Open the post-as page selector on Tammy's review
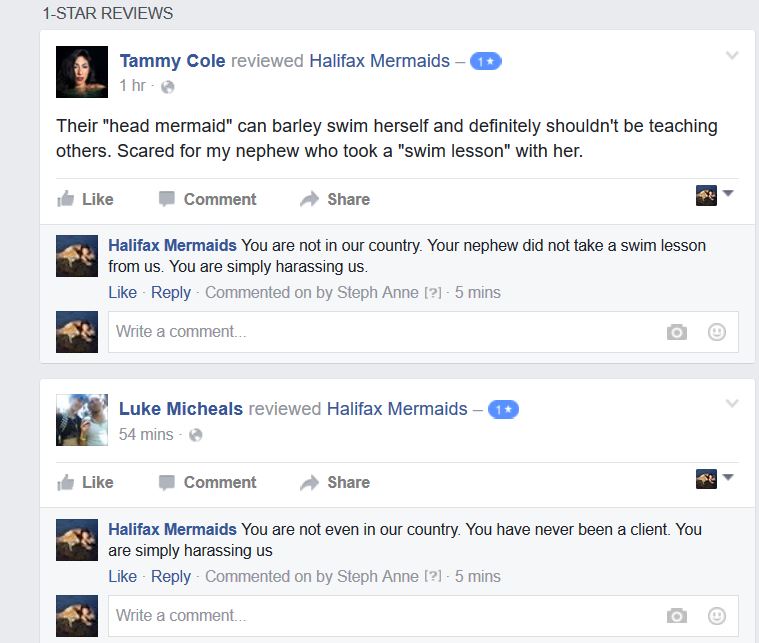Viewport: 759px width, 643px height. (715, 195)
